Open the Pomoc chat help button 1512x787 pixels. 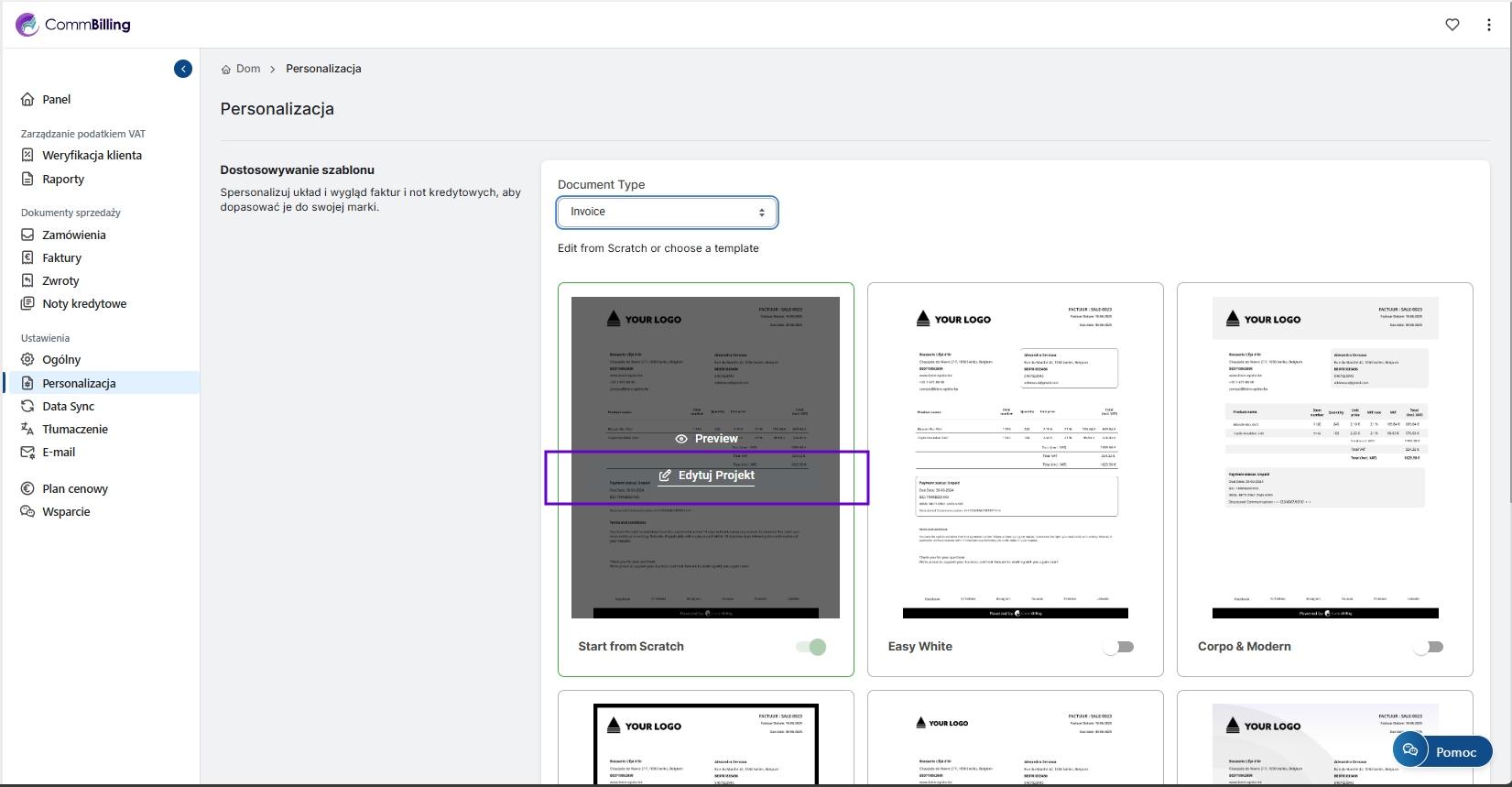coord(1441,751)
